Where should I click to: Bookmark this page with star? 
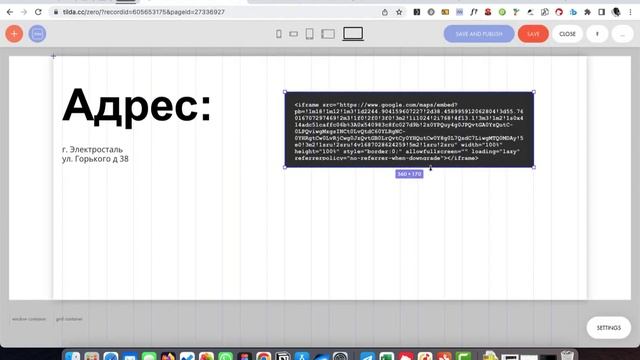(399, 12)
